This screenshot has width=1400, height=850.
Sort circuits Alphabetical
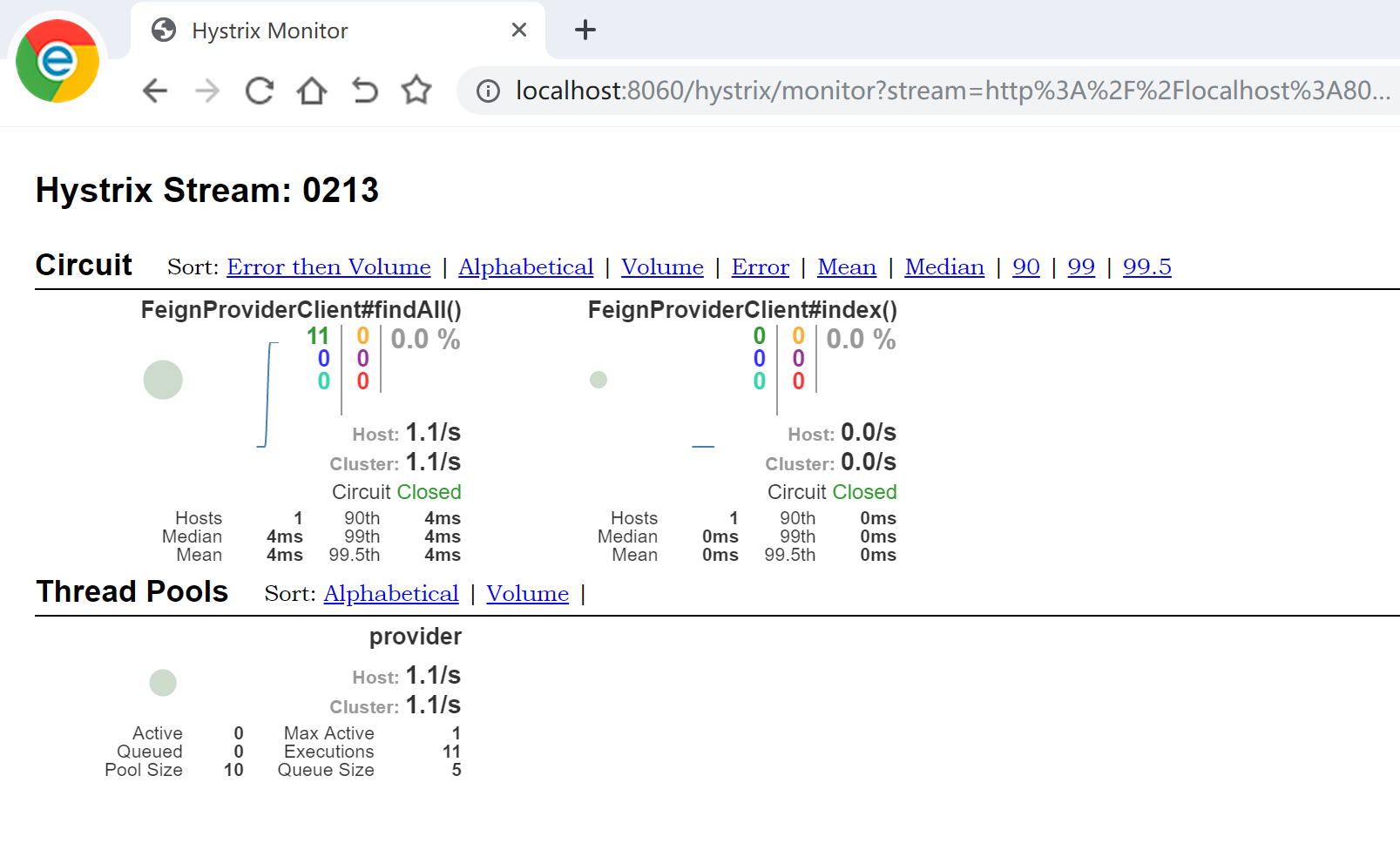526,266
